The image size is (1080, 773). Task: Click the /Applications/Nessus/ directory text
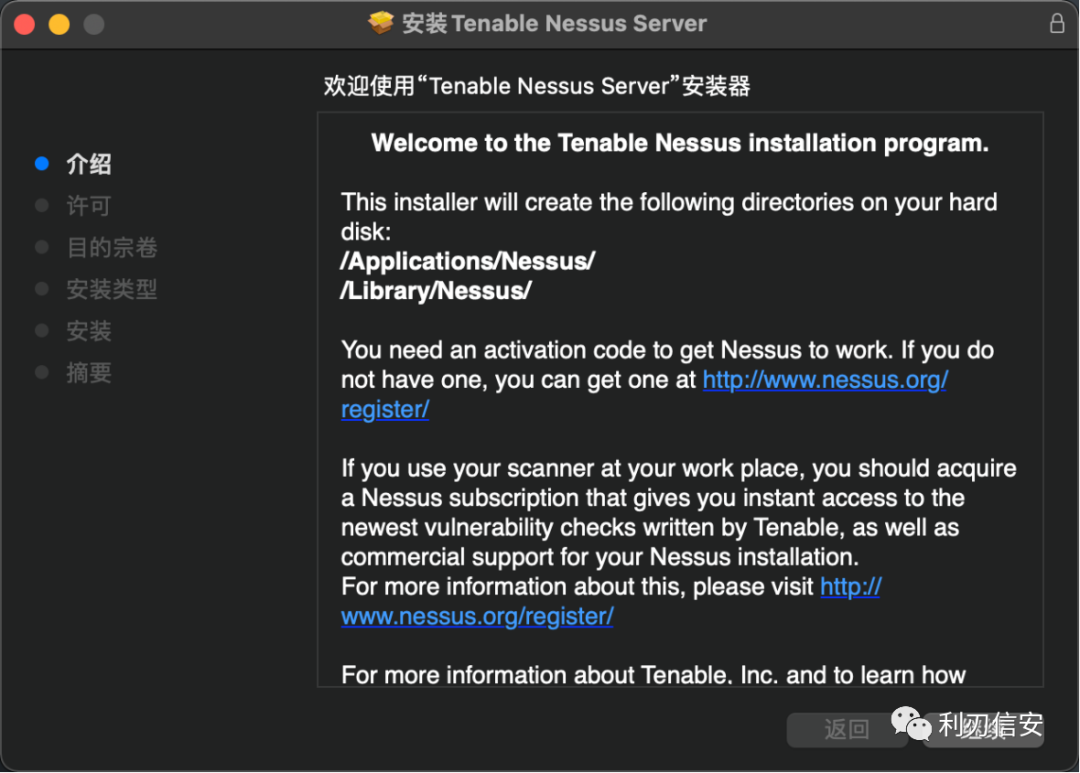click(x=468, y=261)
